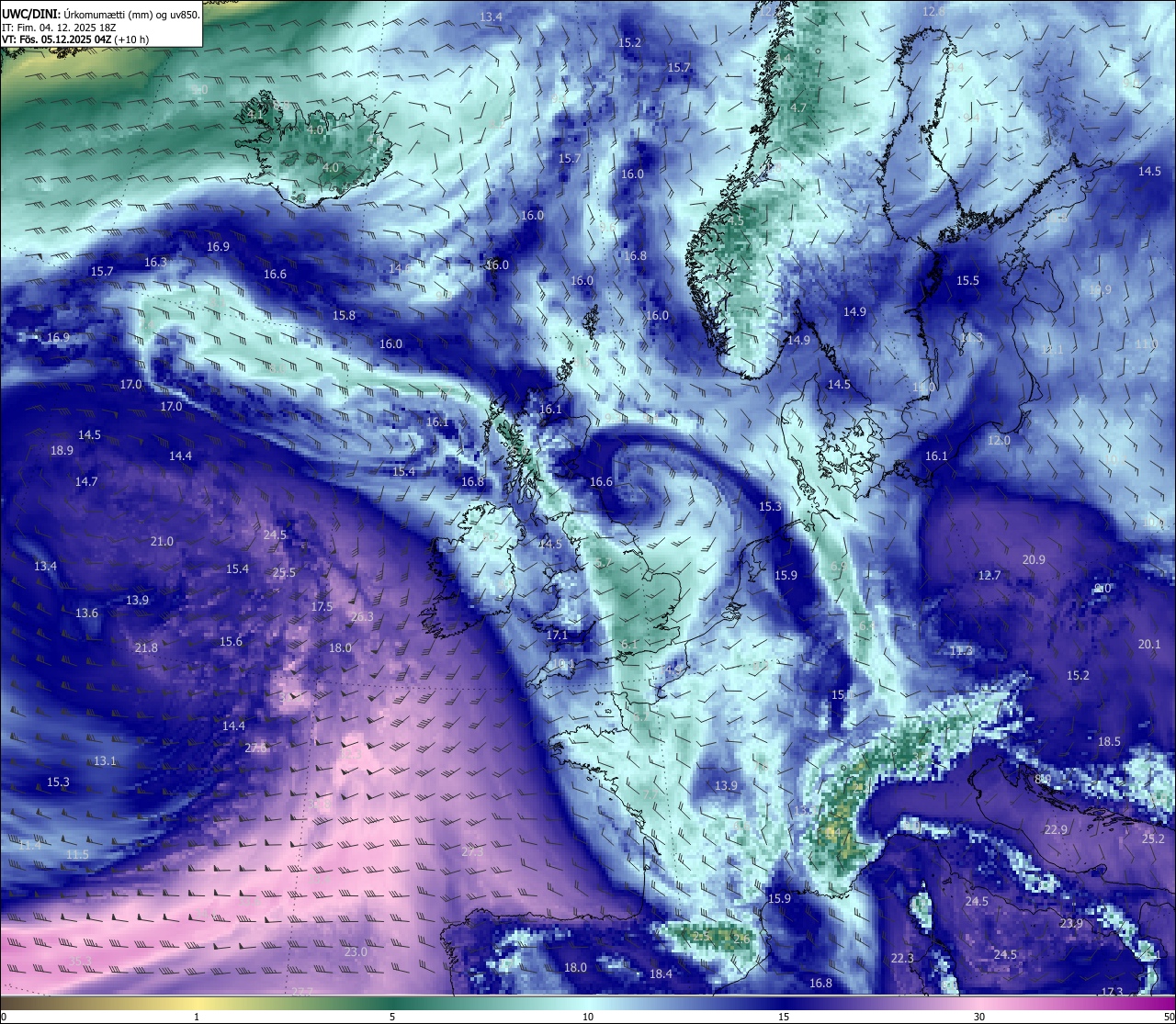Screen dimensions: 1176x1024
Task: Click the 22.9 map value
Action: click(1056, 829)
